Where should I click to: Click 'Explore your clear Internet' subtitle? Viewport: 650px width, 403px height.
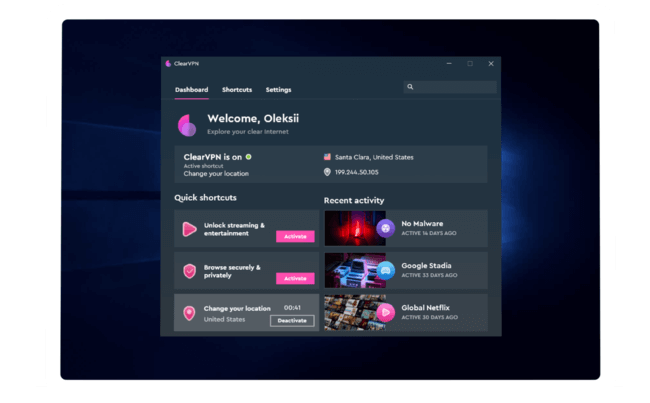(x=248, y=131)
